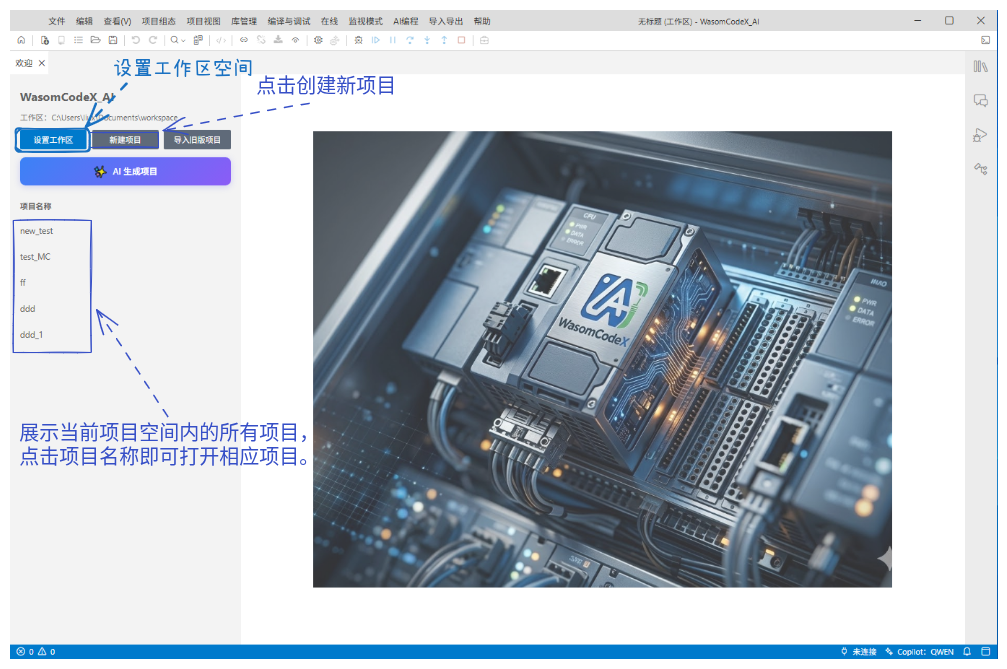Open the 编译与调试 menu
The width and height of the screenshot is (1007, 669).
click(289, 21)
